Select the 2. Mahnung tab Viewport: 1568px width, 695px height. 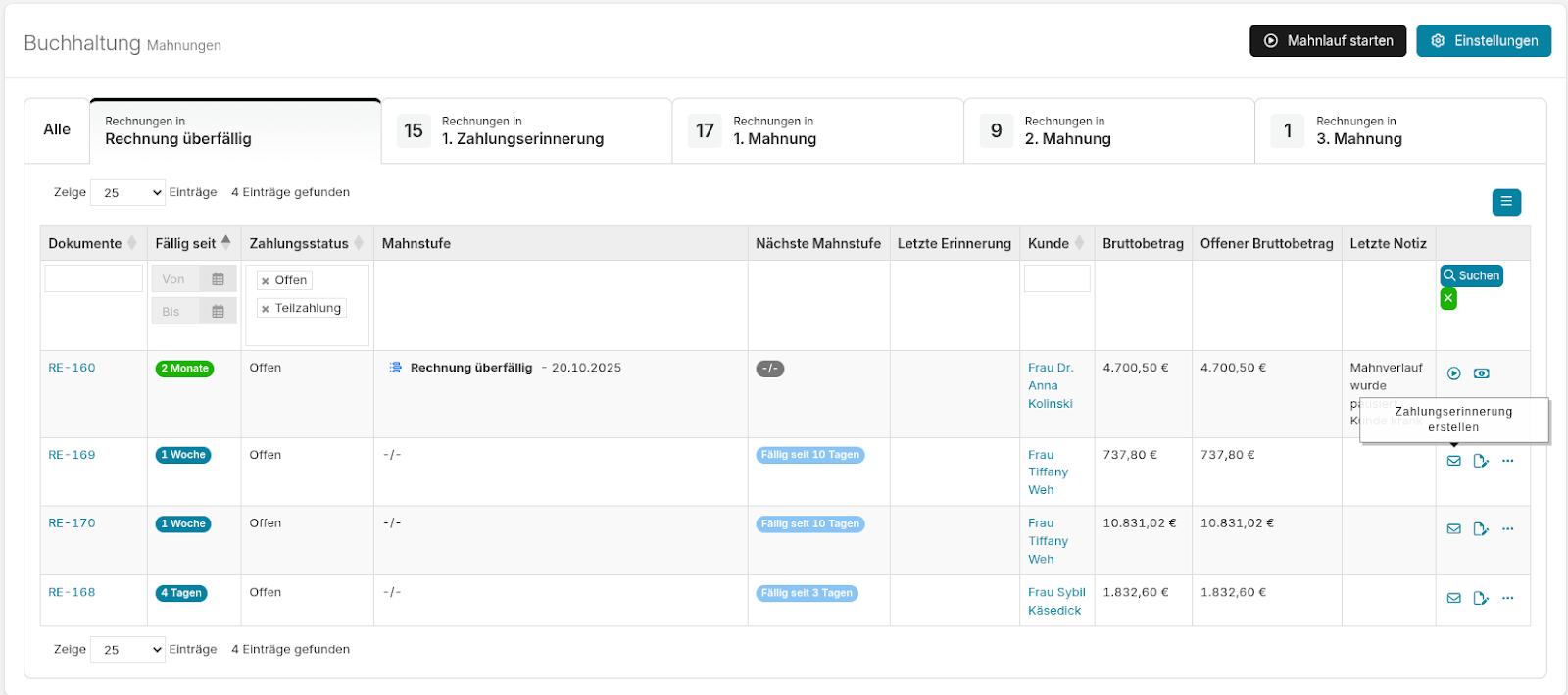pyautogui.click(x=1108, y=130)
